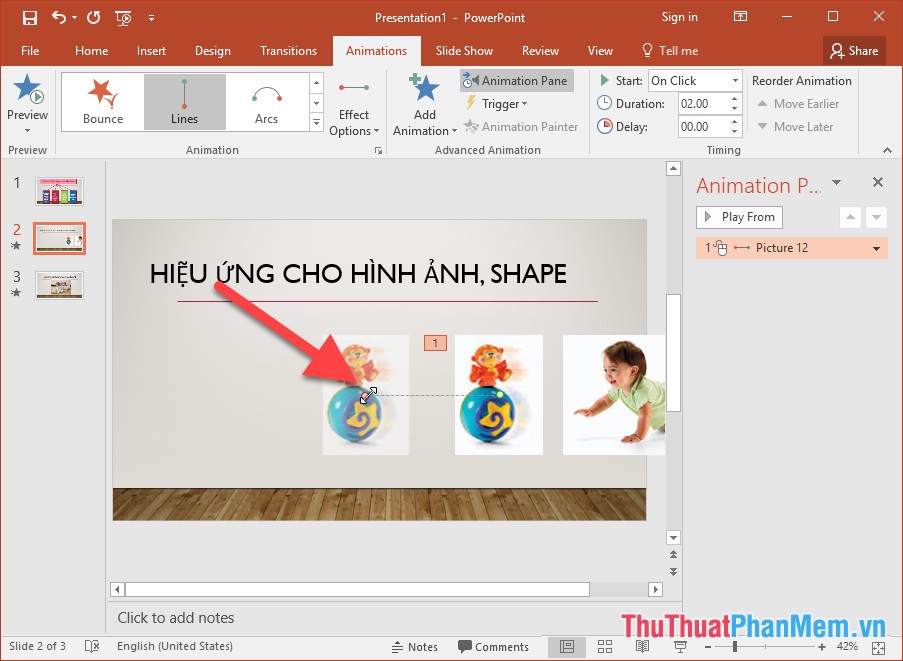Select slide 3 thumbnail in the slide panel
This screenshot has width=903, height=661.
point(59,285)
